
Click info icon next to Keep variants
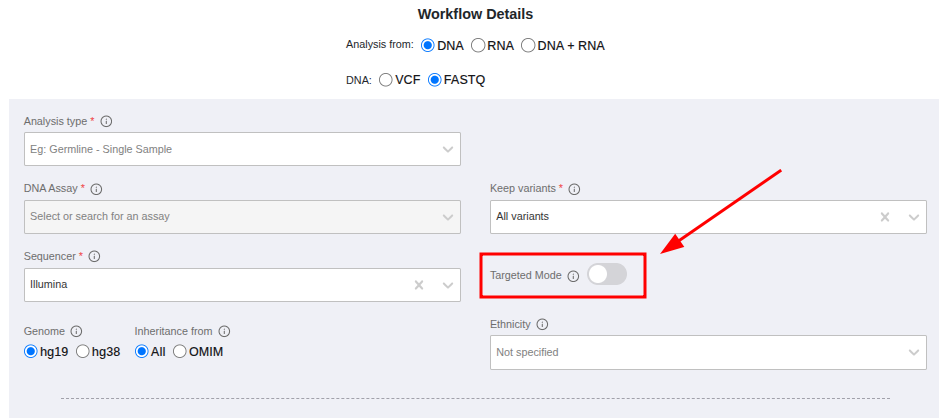click(x=574, y=188)
